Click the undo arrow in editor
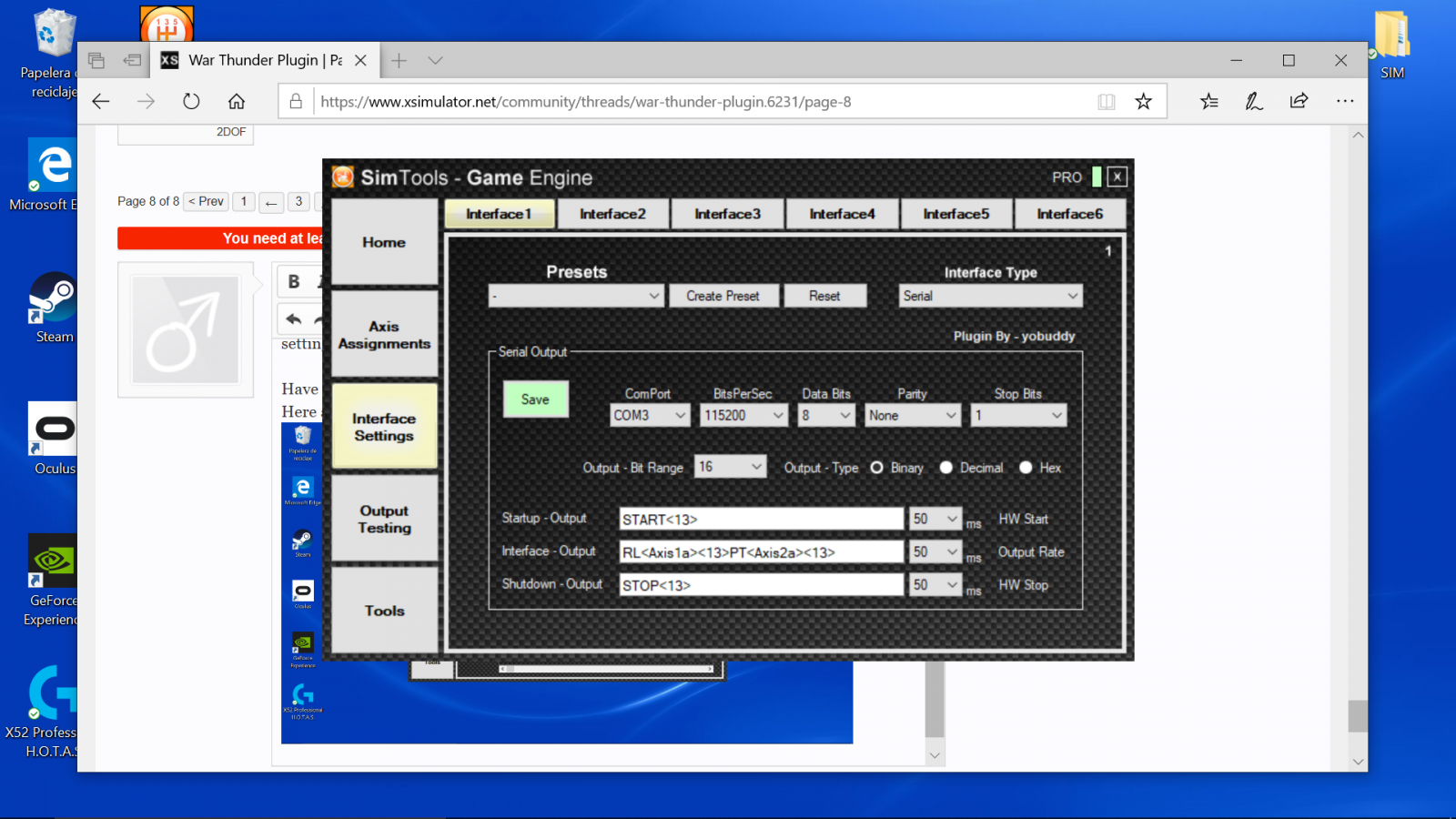 [293, 319]
